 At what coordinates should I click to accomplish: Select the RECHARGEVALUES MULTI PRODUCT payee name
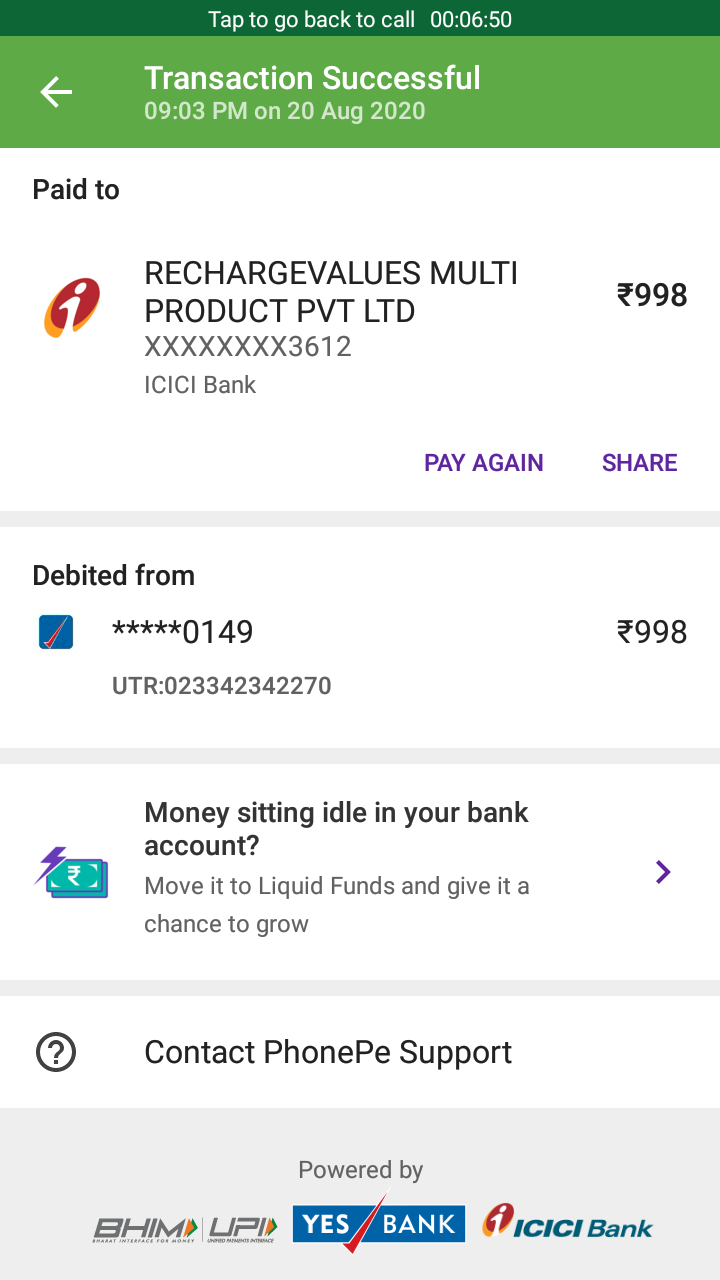pos(331,292)
